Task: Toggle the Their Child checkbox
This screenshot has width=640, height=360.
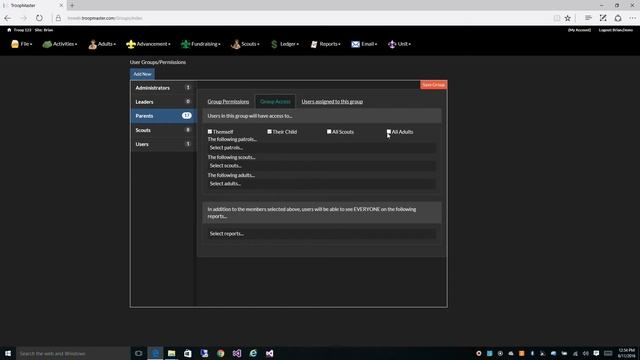Action: (269, 132)
